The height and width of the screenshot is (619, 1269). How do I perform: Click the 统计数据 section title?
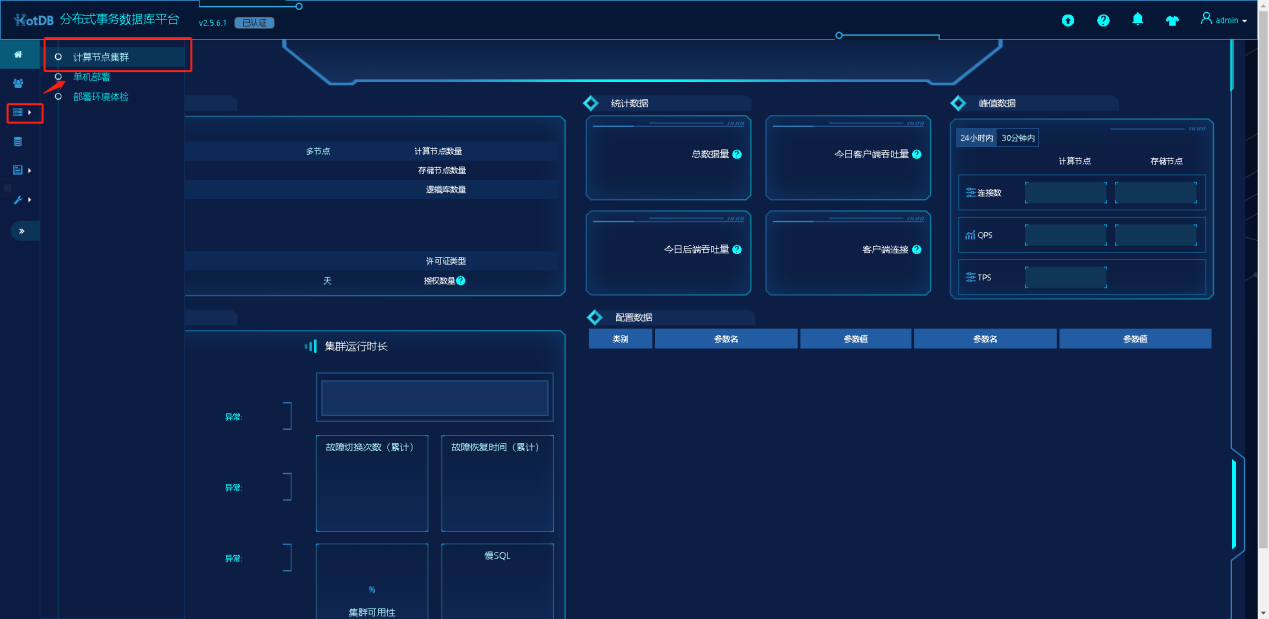[629, 103]
